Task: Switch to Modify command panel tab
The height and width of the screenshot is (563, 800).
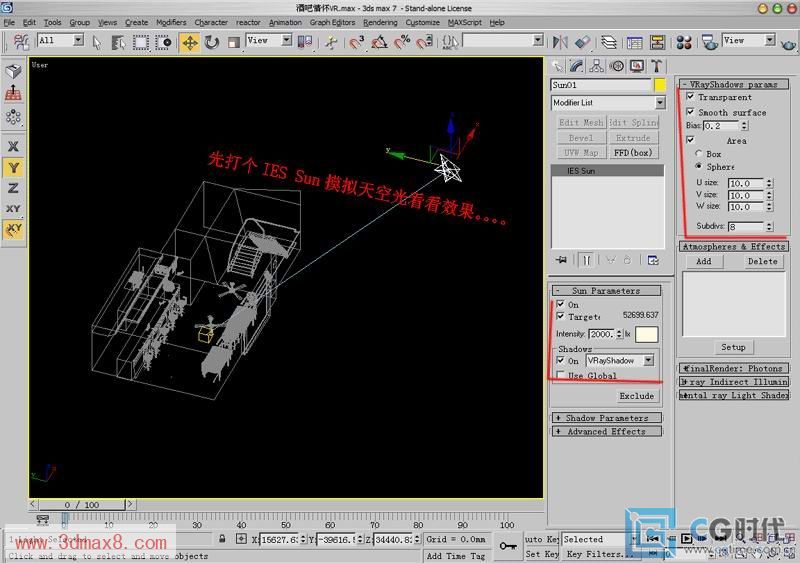Action: point(577,66)
